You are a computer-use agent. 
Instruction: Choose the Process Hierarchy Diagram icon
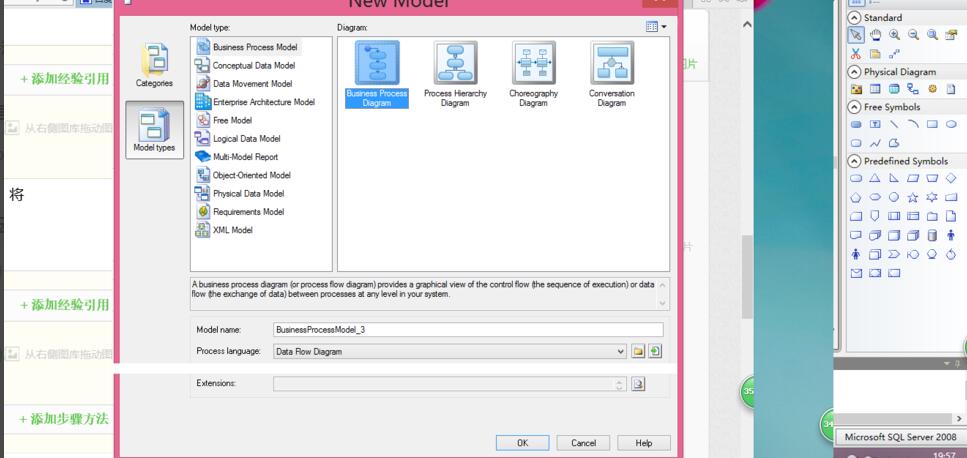[x=455, y=64]
